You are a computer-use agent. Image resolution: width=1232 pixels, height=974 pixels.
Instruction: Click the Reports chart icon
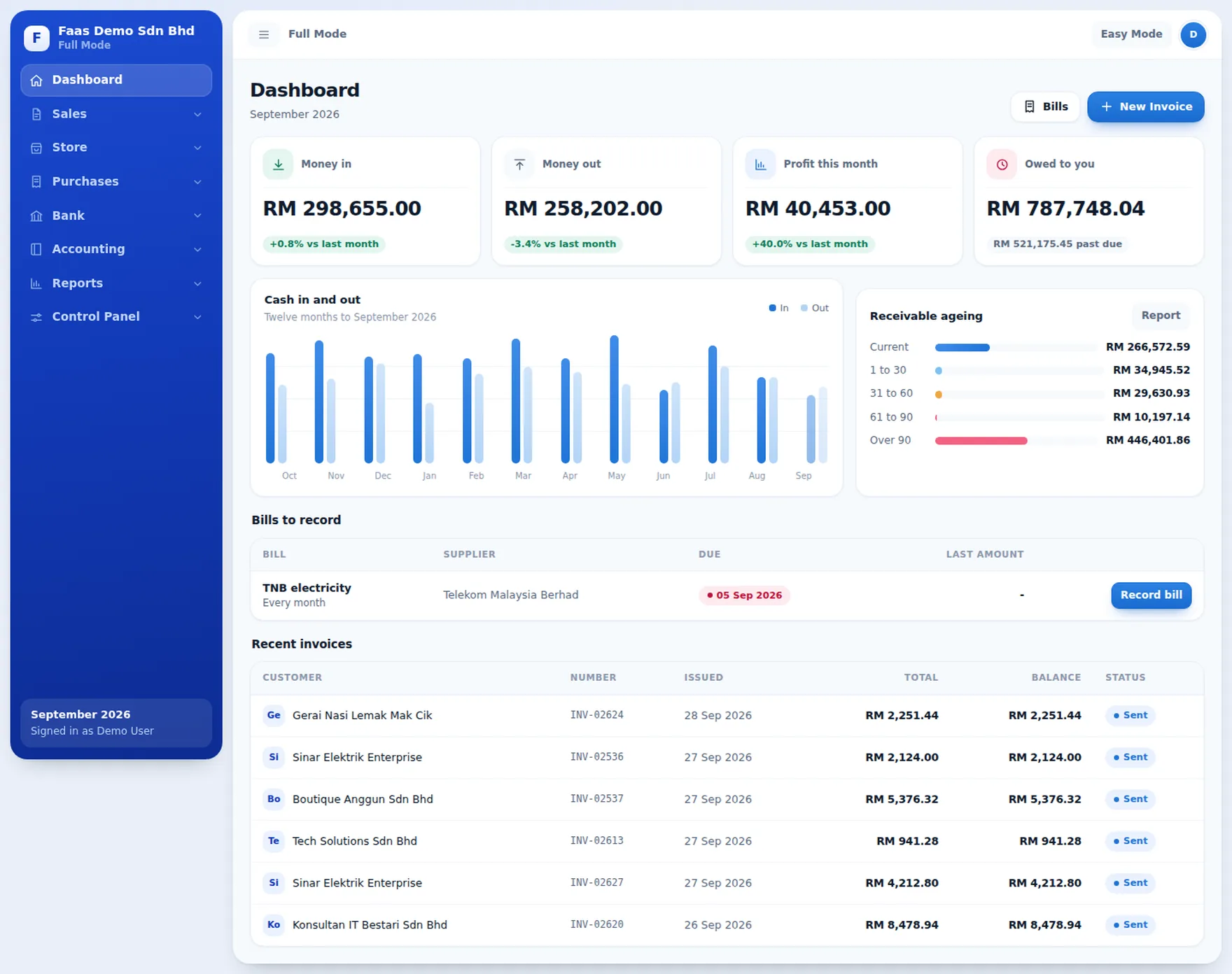point(36,283)
